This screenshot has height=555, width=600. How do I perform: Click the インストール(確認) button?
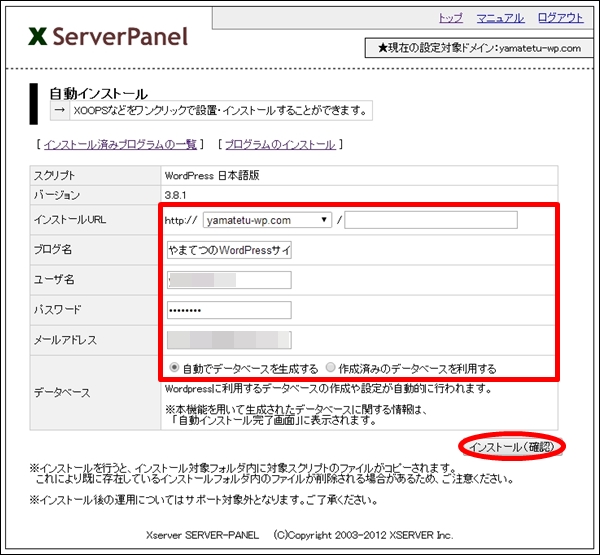click(x=512, y=446)
